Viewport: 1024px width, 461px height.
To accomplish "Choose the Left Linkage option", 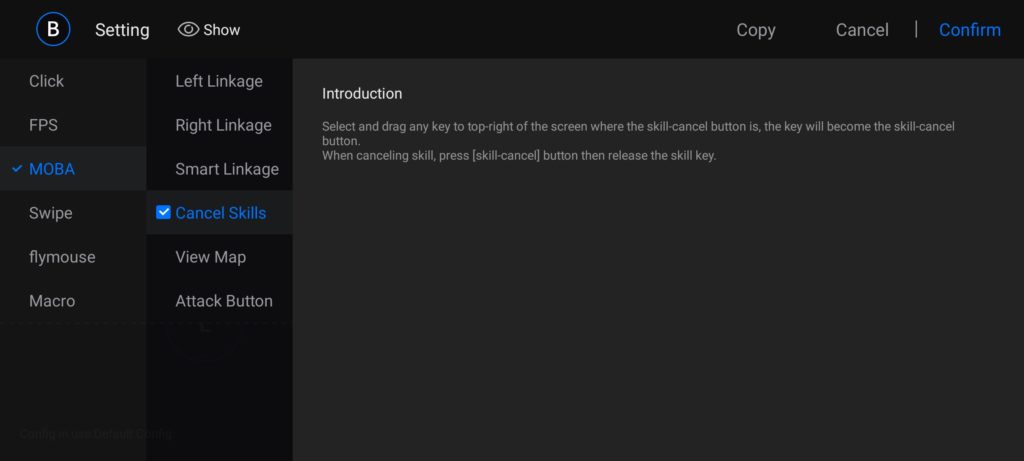I will pyautogui.click(x=219, y=81).
